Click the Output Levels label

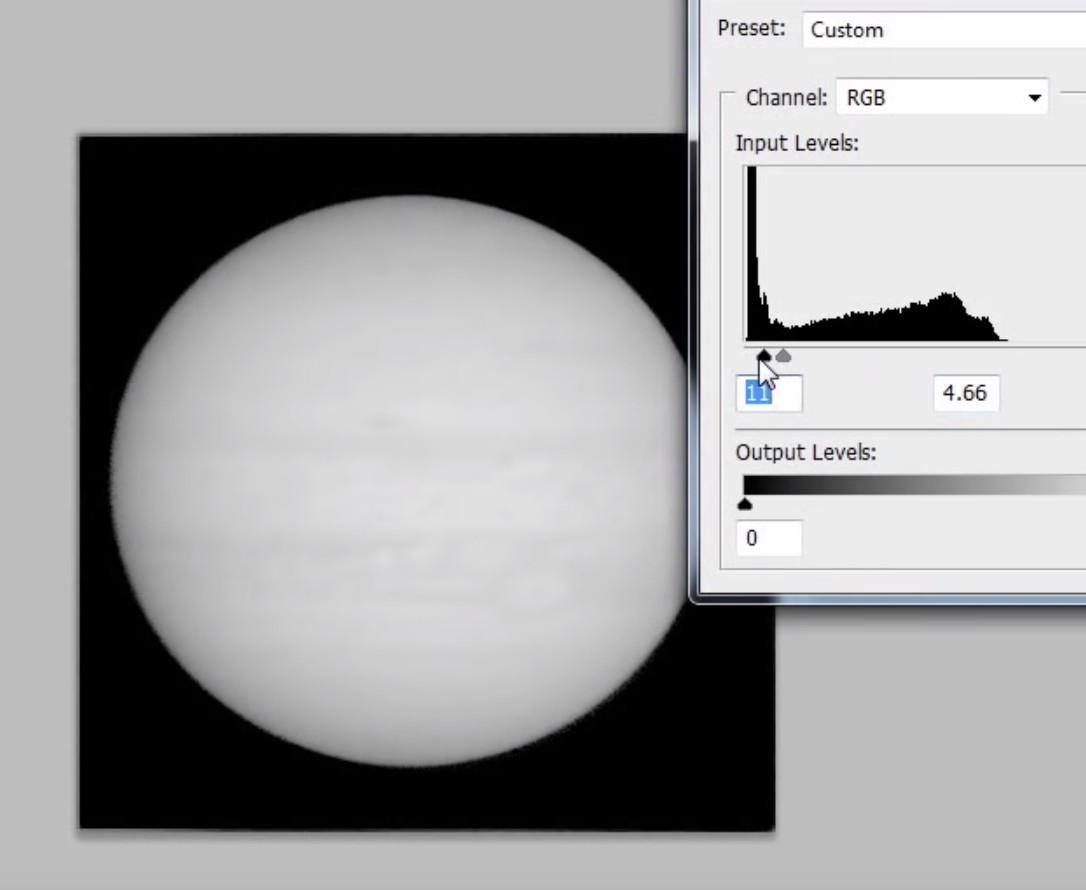(x=805, y=453)
